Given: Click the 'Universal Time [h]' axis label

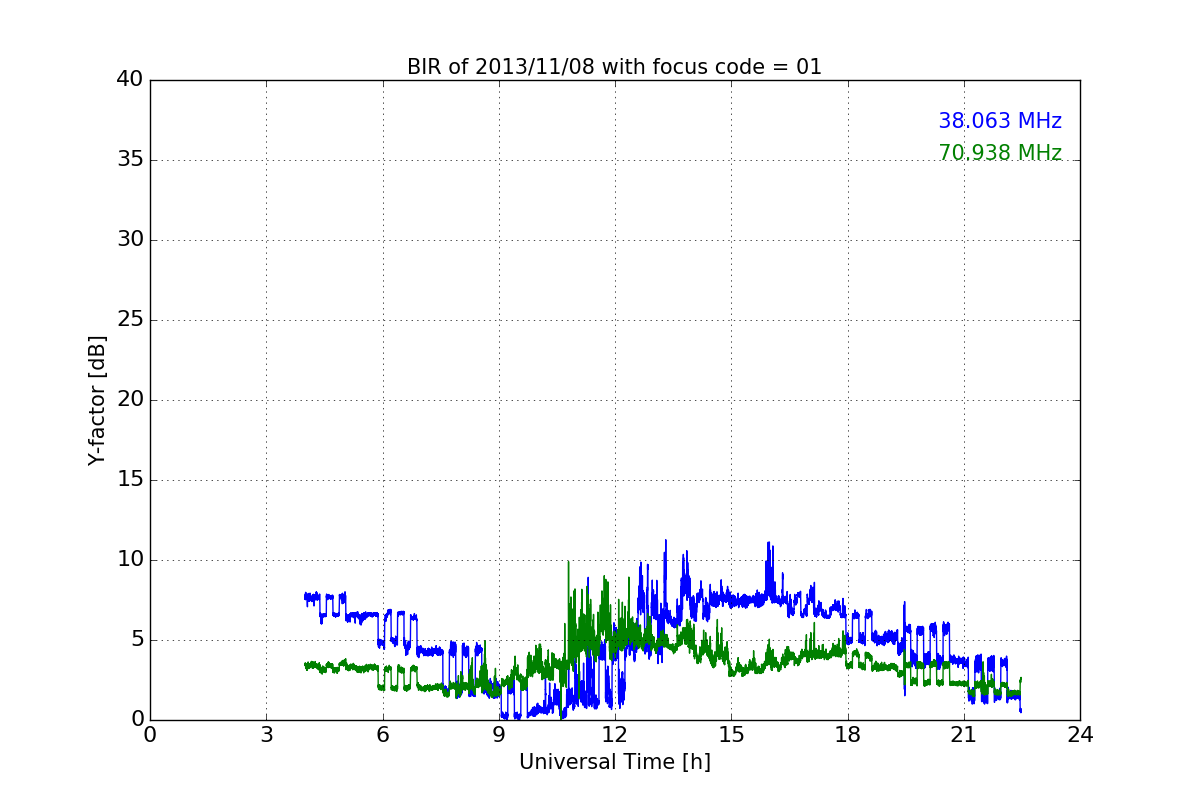Looking at the screenshot, I should (x=615, y=762).
